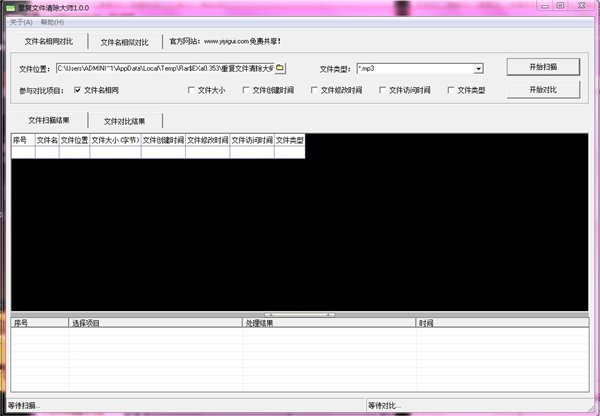
Task: Switch to 文件名相同对比 tab
Action: (49, 41)
